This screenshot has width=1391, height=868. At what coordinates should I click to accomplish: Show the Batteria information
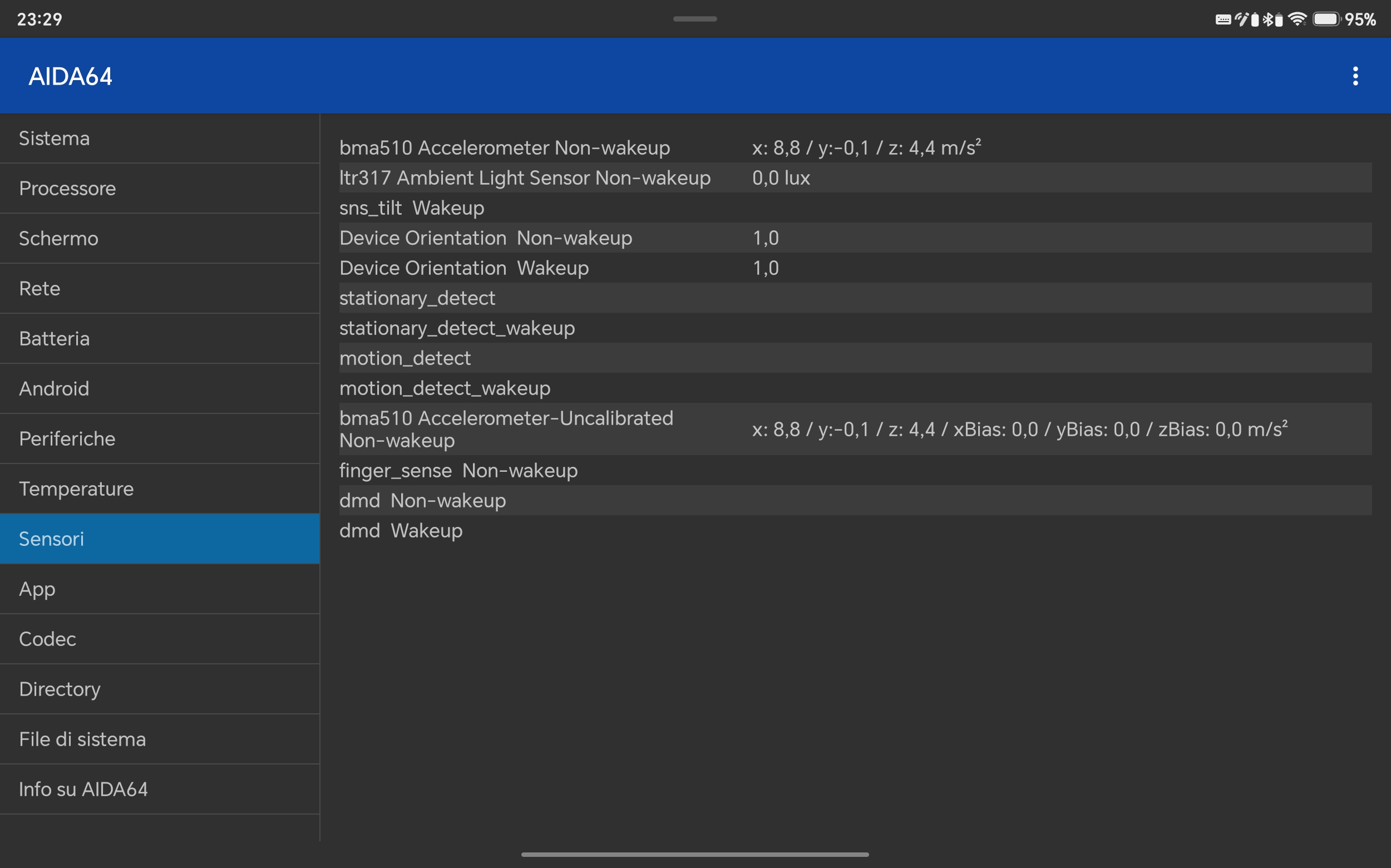click(x=160, y=339)
